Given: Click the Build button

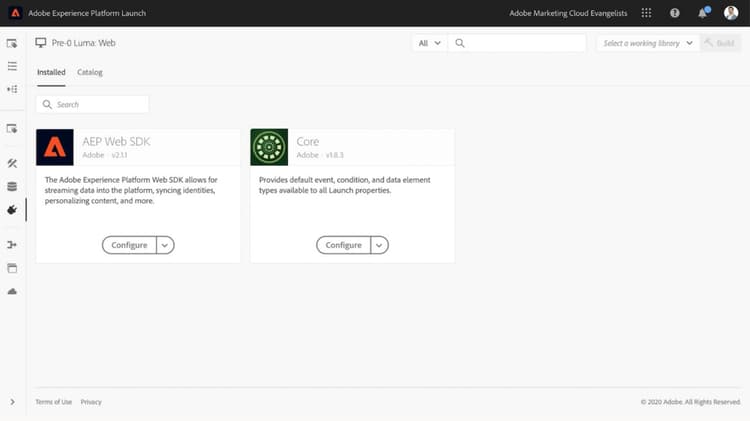Looking at the screenshot, I should click(720, 43).
